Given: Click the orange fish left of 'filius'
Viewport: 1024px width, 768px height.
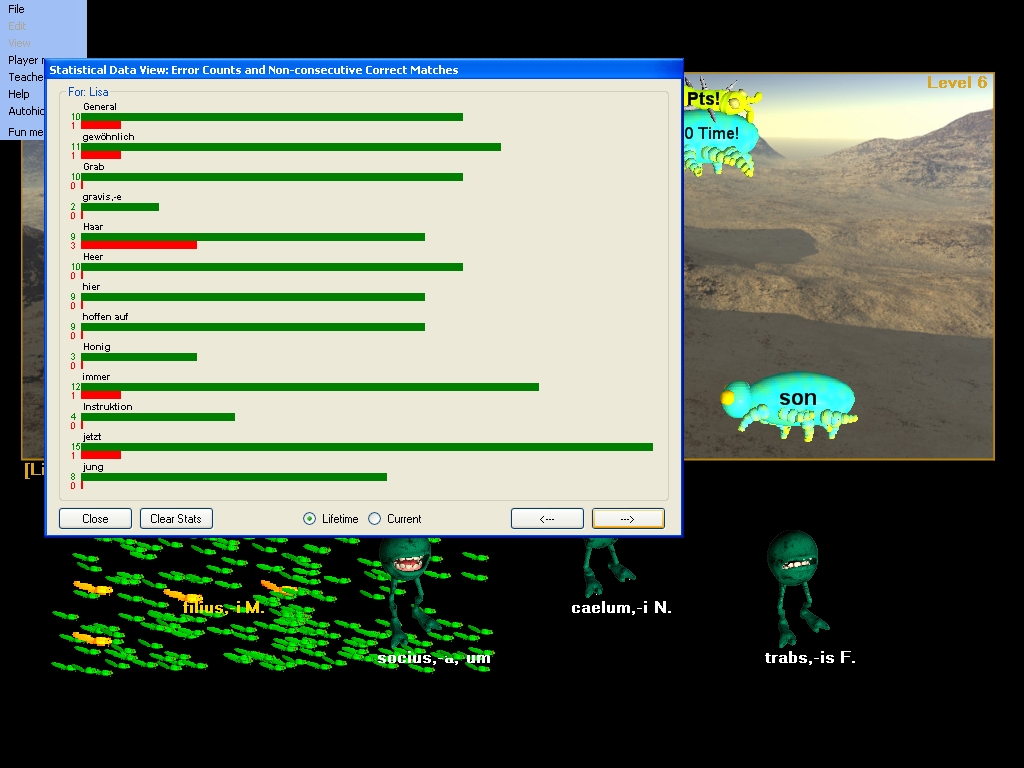Looking at the screenshot, I should [92, 589].
